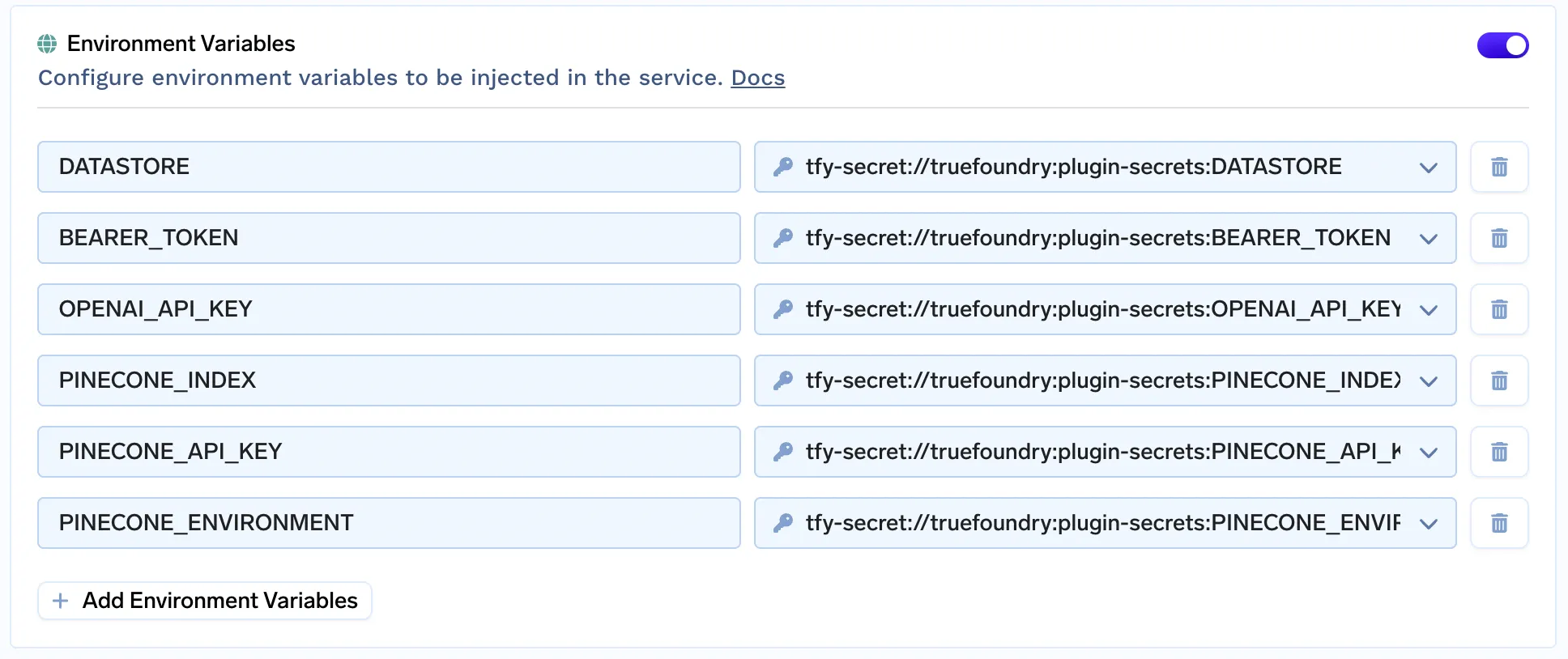This screenshot has width=1568, height=659.
Task: Expand PINECONE_API_KEY secret selector
Action: point(1428,453)
